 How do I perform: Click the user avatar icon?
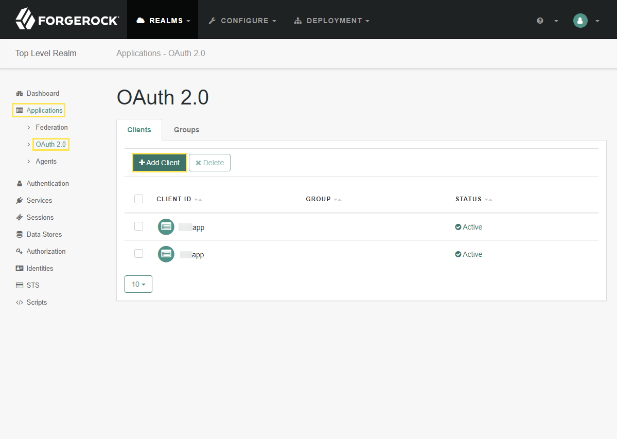point(580,20)
